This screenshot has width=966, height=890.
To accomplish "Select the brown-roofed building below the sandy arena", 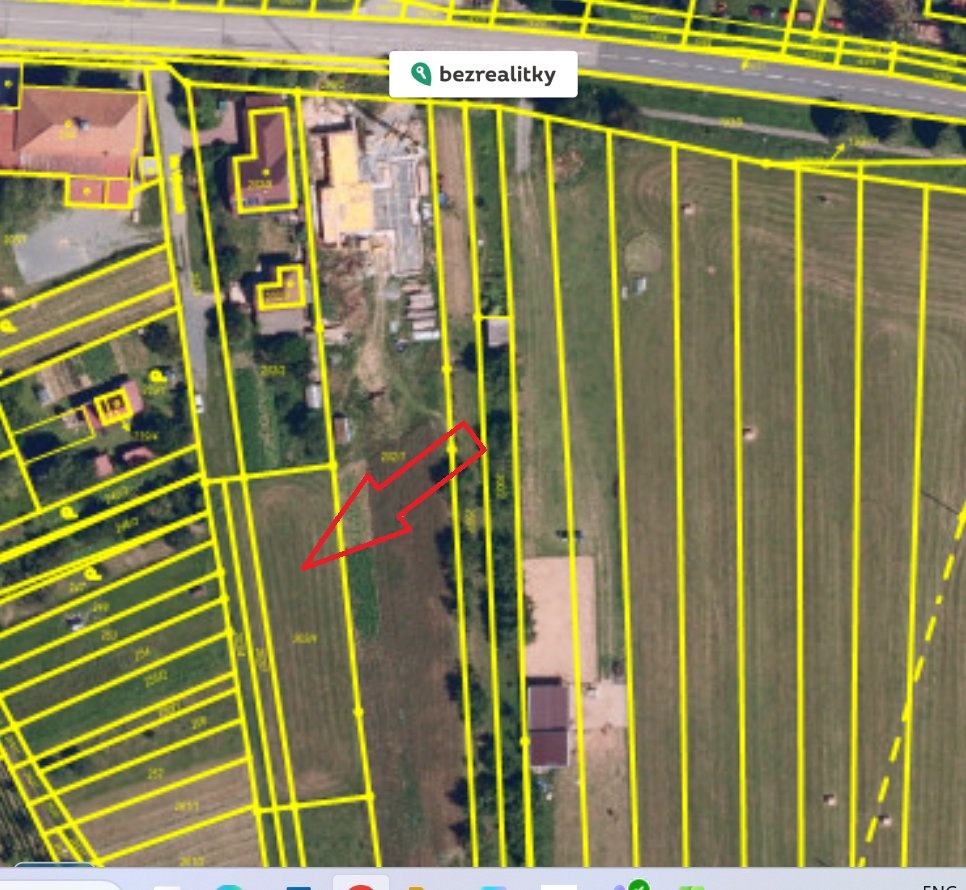I will (548, 722).
